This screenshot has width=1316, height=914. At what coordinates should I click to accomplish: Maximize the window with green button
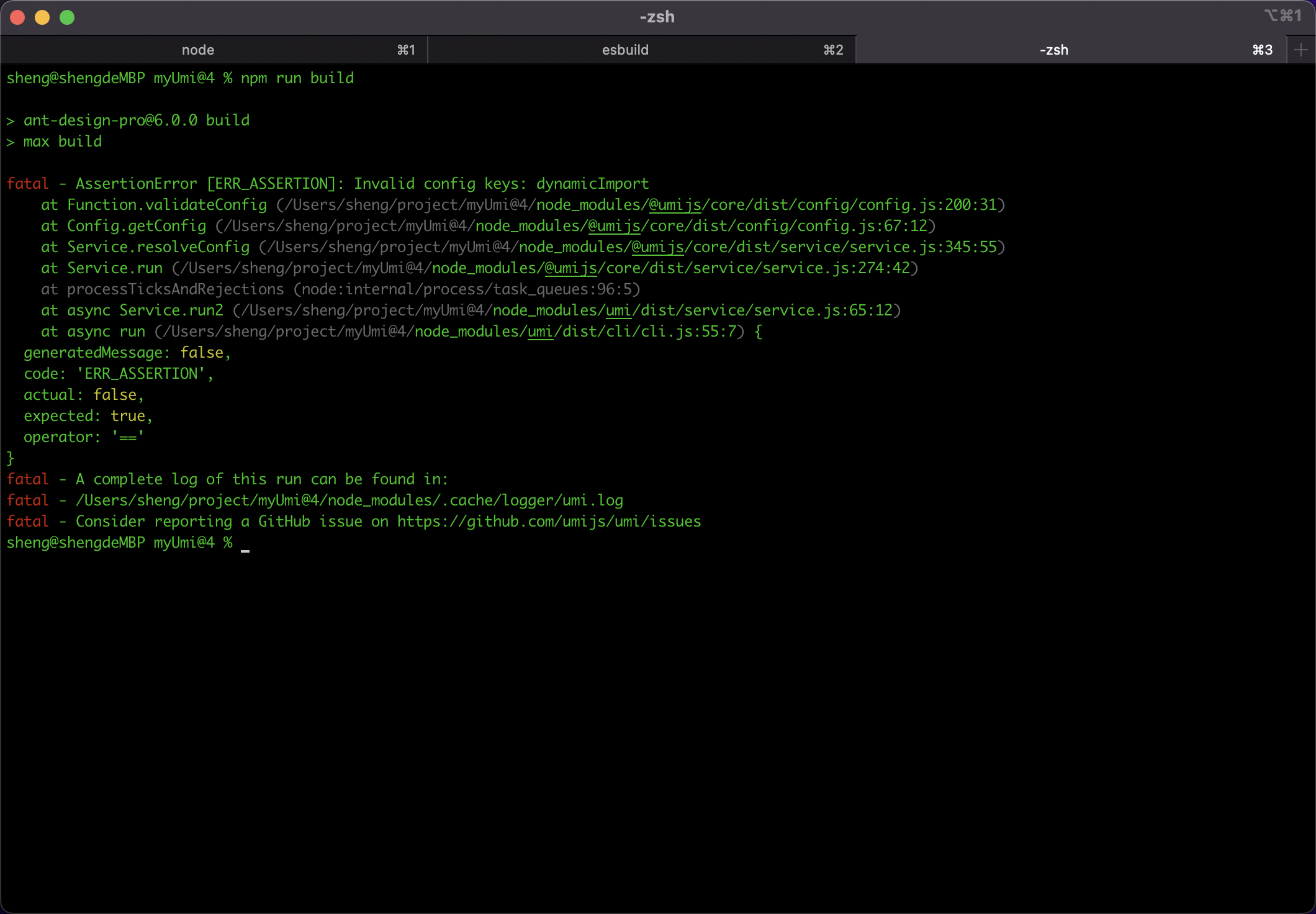(x=67, y=17)
